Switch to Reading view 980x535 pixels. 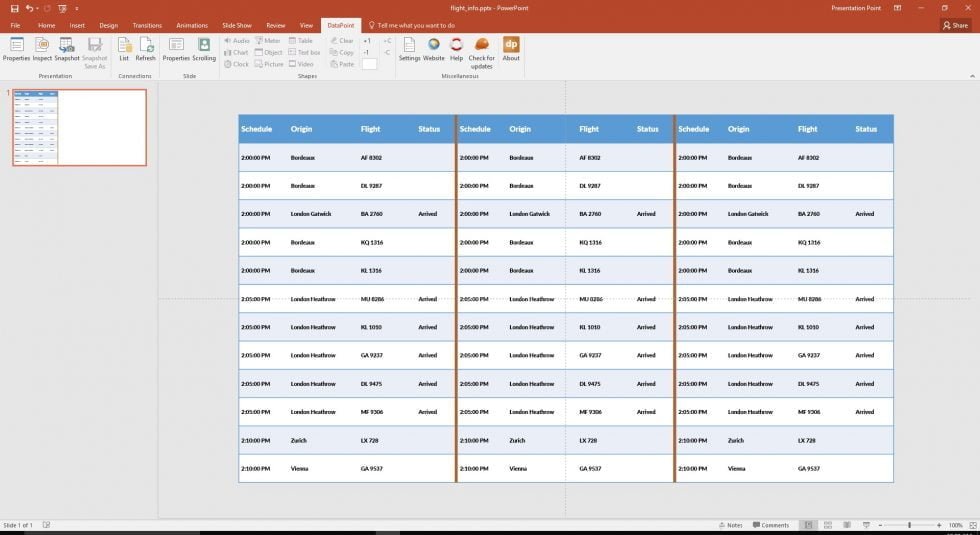click(847, 526)
